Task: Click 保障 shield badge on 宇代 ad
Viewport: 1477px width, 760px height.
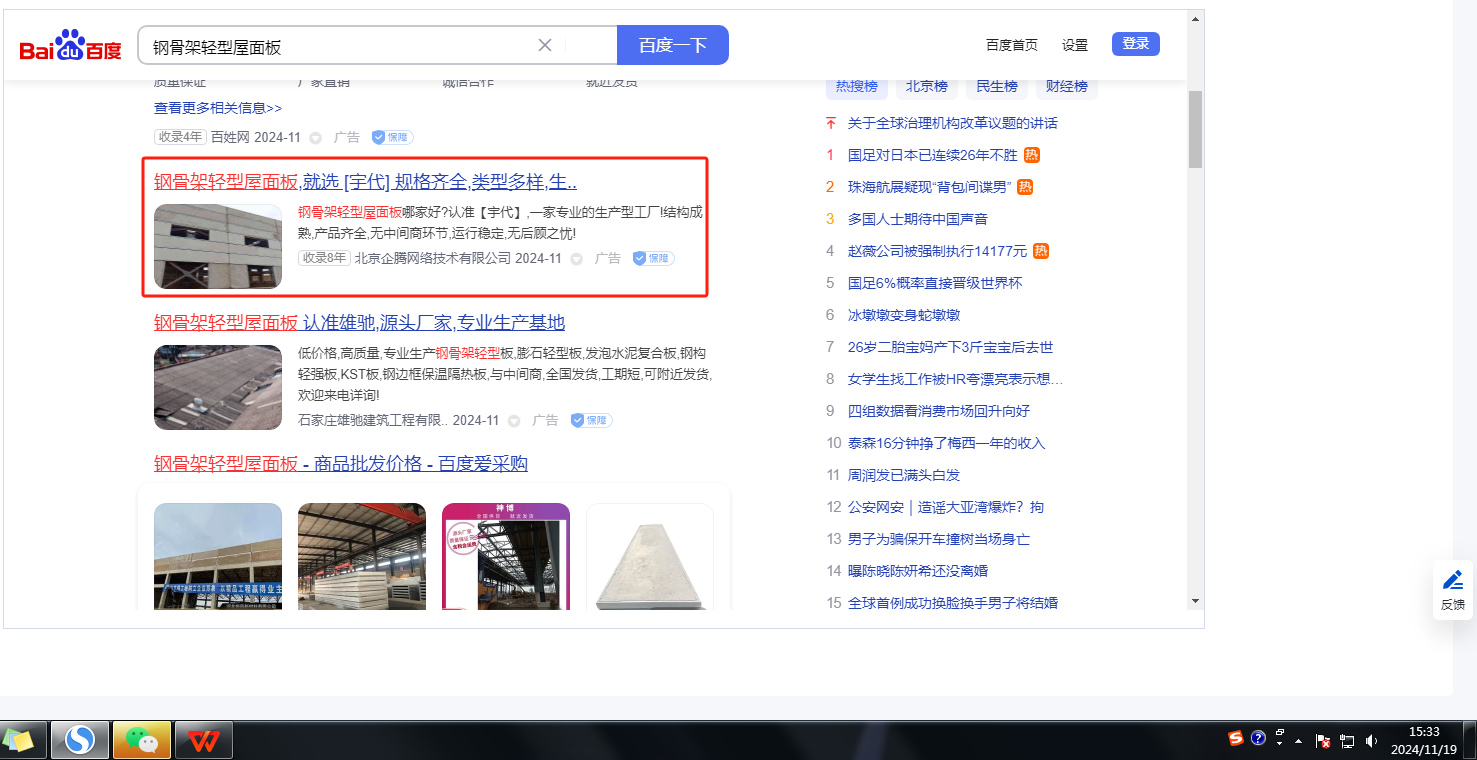Action: tap(654, 258)
